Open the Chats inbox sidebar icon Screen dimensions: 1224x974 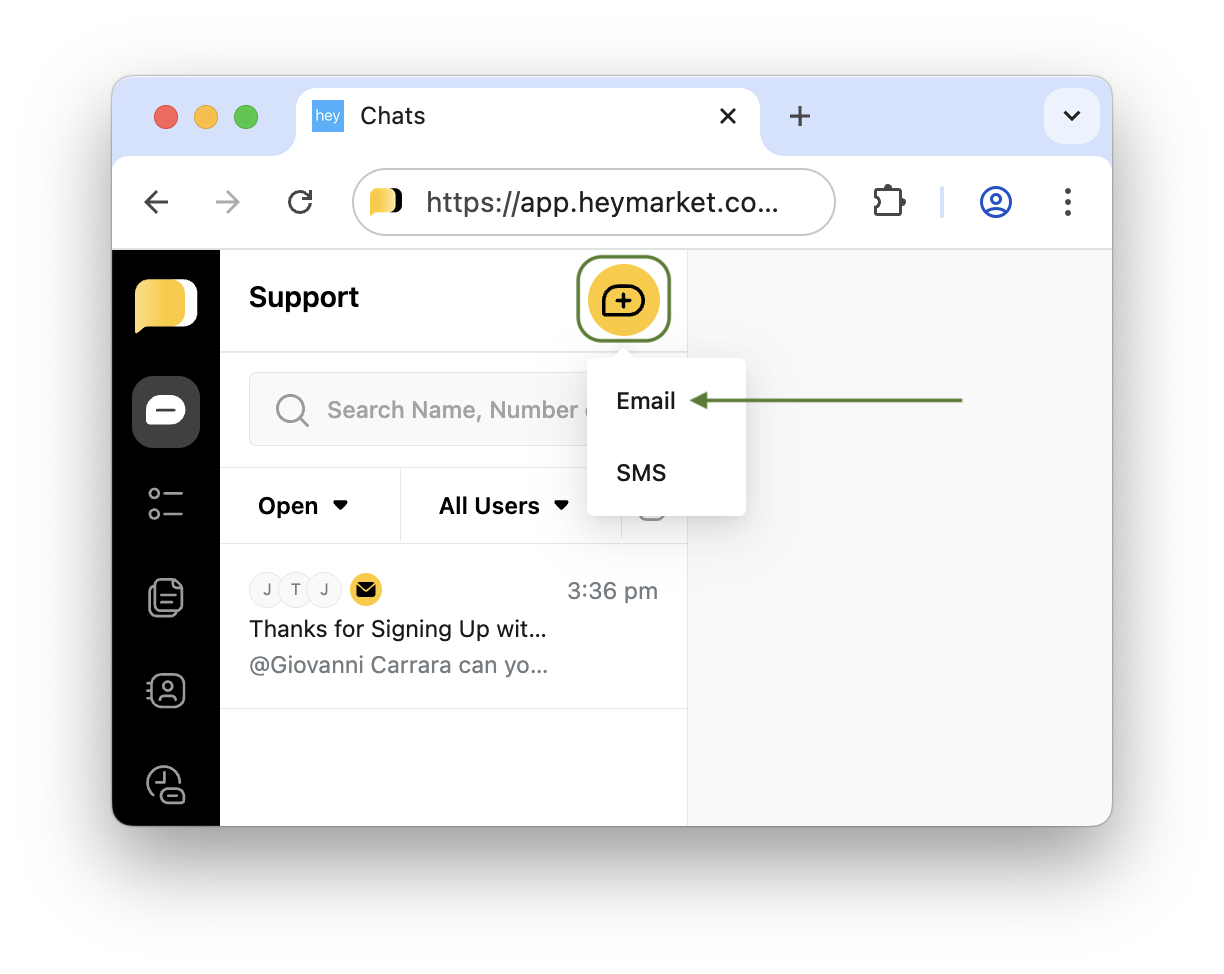[x=166, y=411]
